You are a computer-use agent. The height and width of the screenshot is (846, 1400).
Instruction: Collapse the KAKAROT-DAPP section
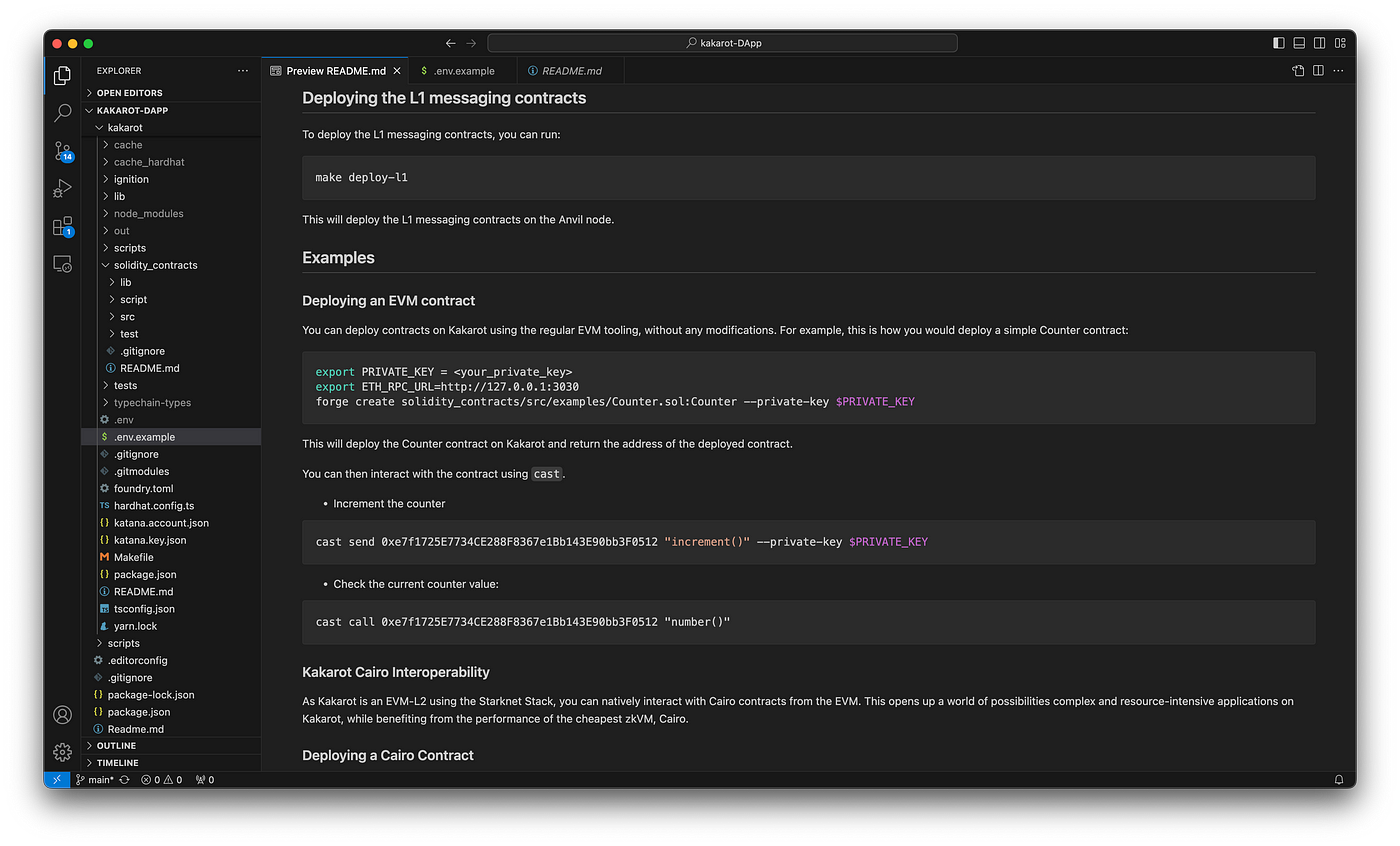[x=171, y=110]
